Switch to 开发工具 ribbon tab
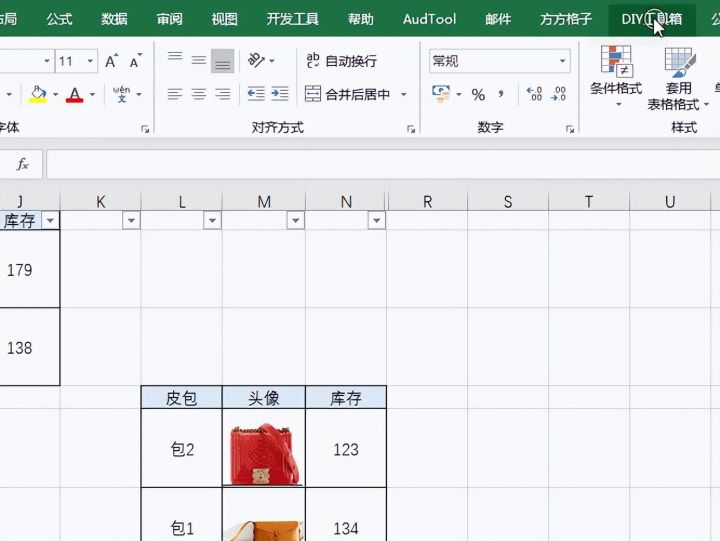 (292, 19)
